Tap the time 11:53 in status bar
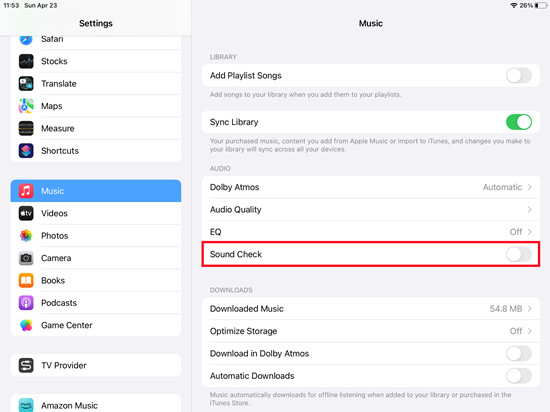Screen dimensions: 550x412 coord(11,5)
